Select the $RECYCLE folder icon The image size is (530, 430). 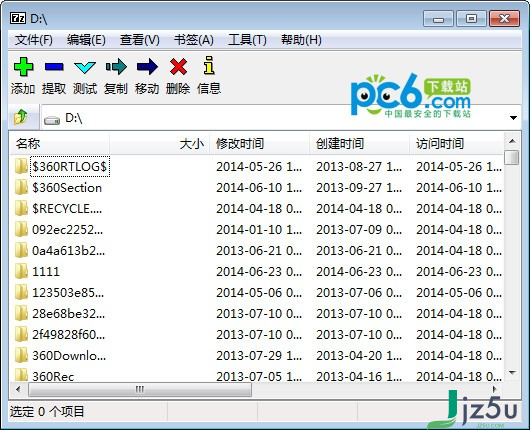pos(21,208)
